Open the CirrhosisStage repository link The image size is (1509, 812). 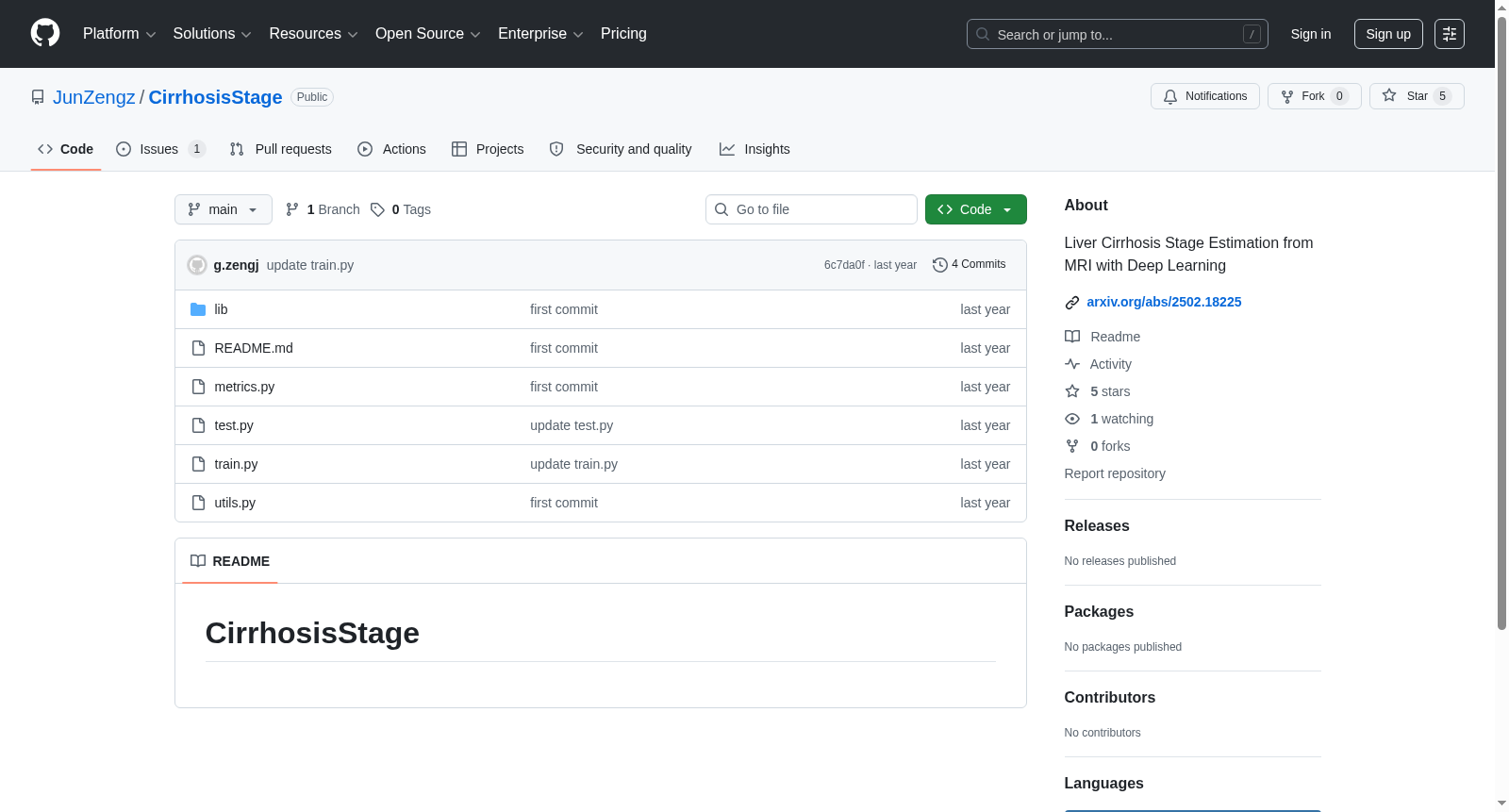point(215,97)
